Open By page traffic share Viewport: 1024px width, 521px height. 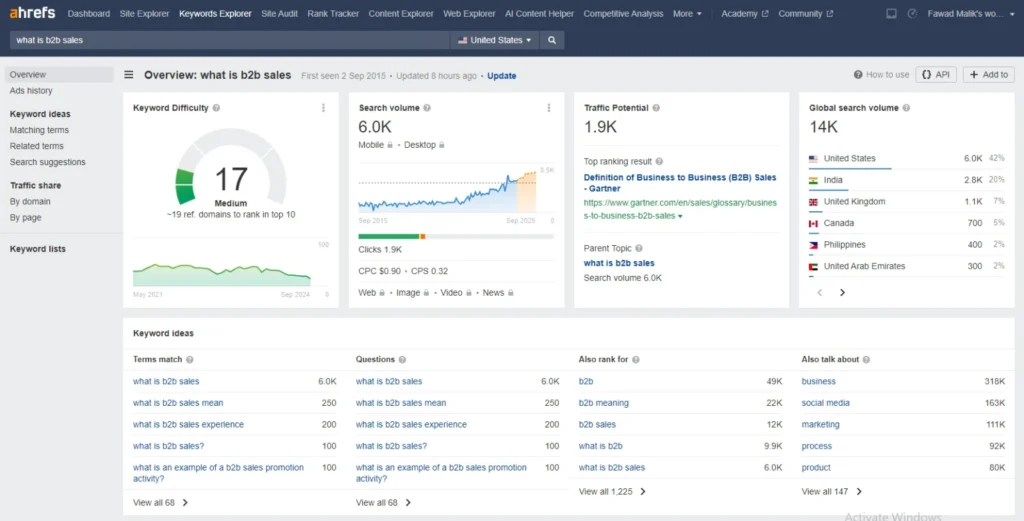[x=25, y=217]
